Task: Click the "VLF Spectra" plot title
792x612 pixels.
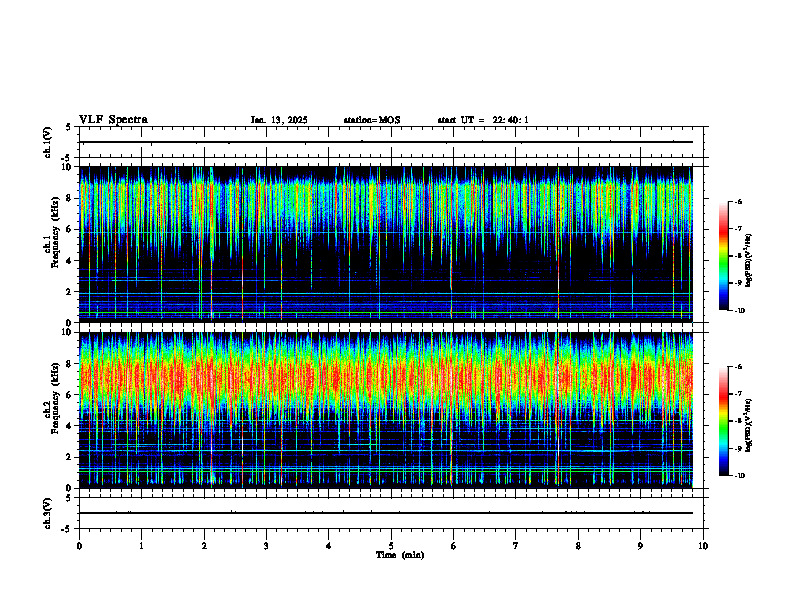Action: (113, 120)
